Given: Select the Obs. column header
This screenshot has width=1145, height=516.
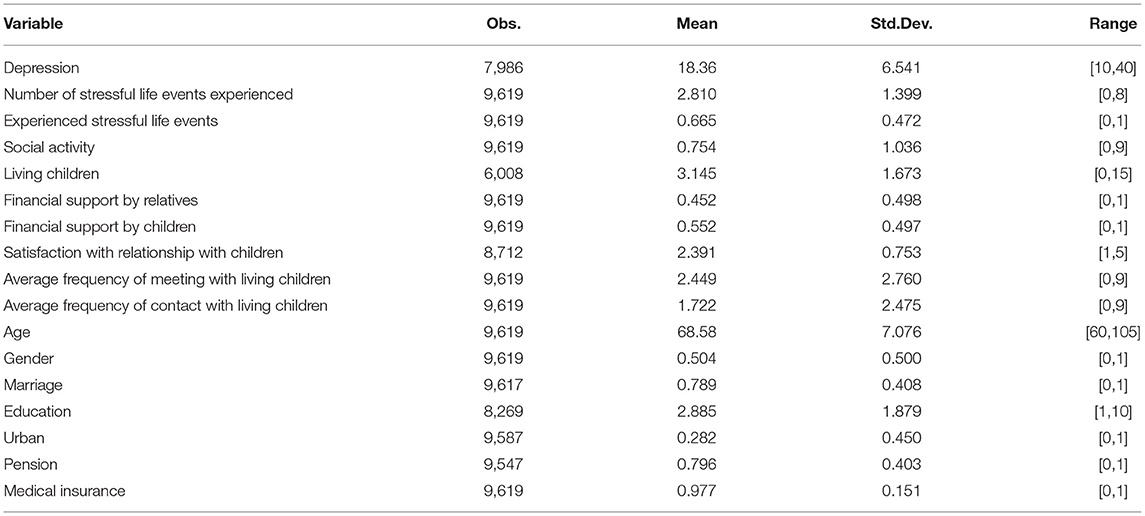Looking at the screenshot, I should pos(505,24).
